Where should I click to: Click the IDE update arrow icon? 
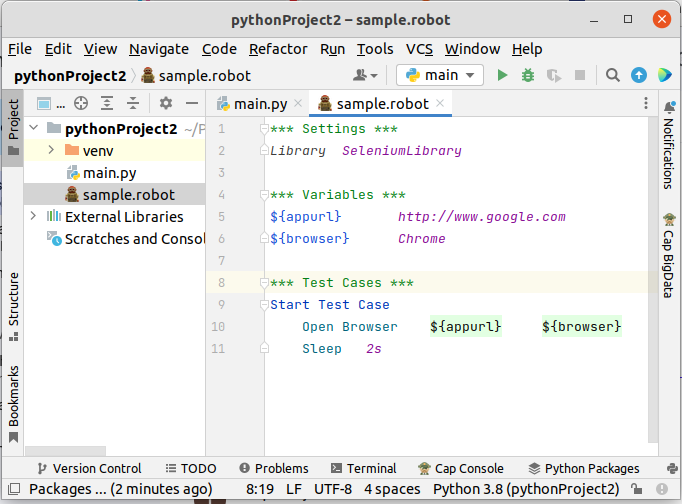tap(638, 75)
